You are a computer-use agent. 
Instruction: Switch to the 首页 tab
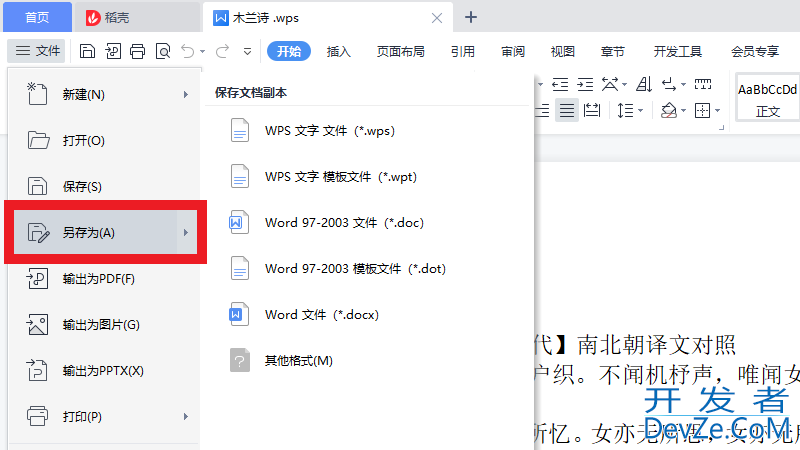[x=37, y=17]
